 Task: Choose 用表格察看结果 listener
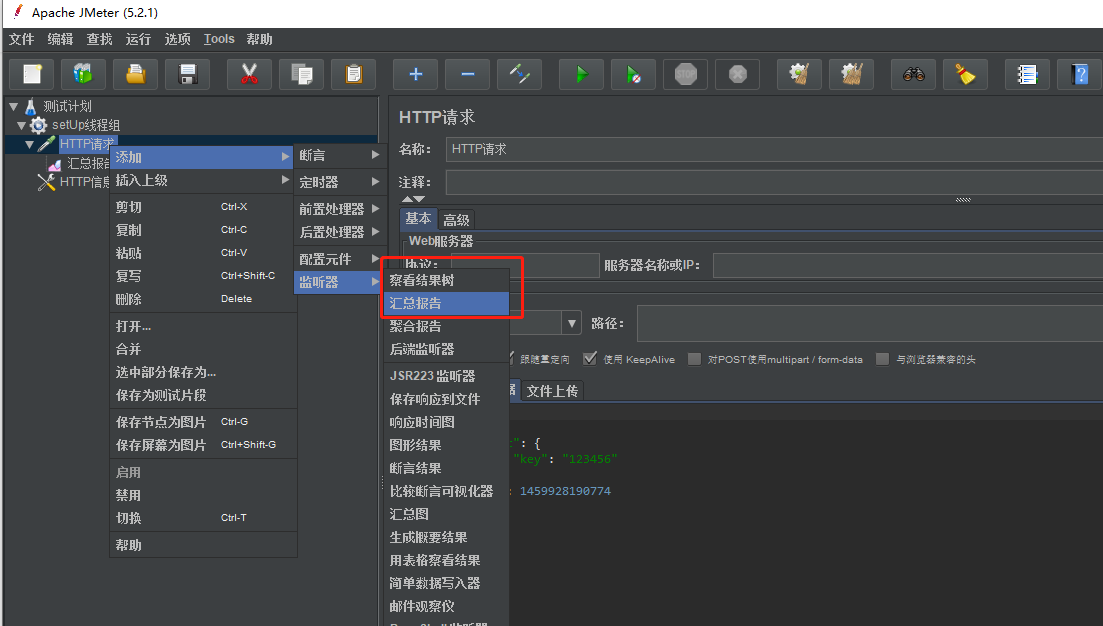(x=447, y=561)
